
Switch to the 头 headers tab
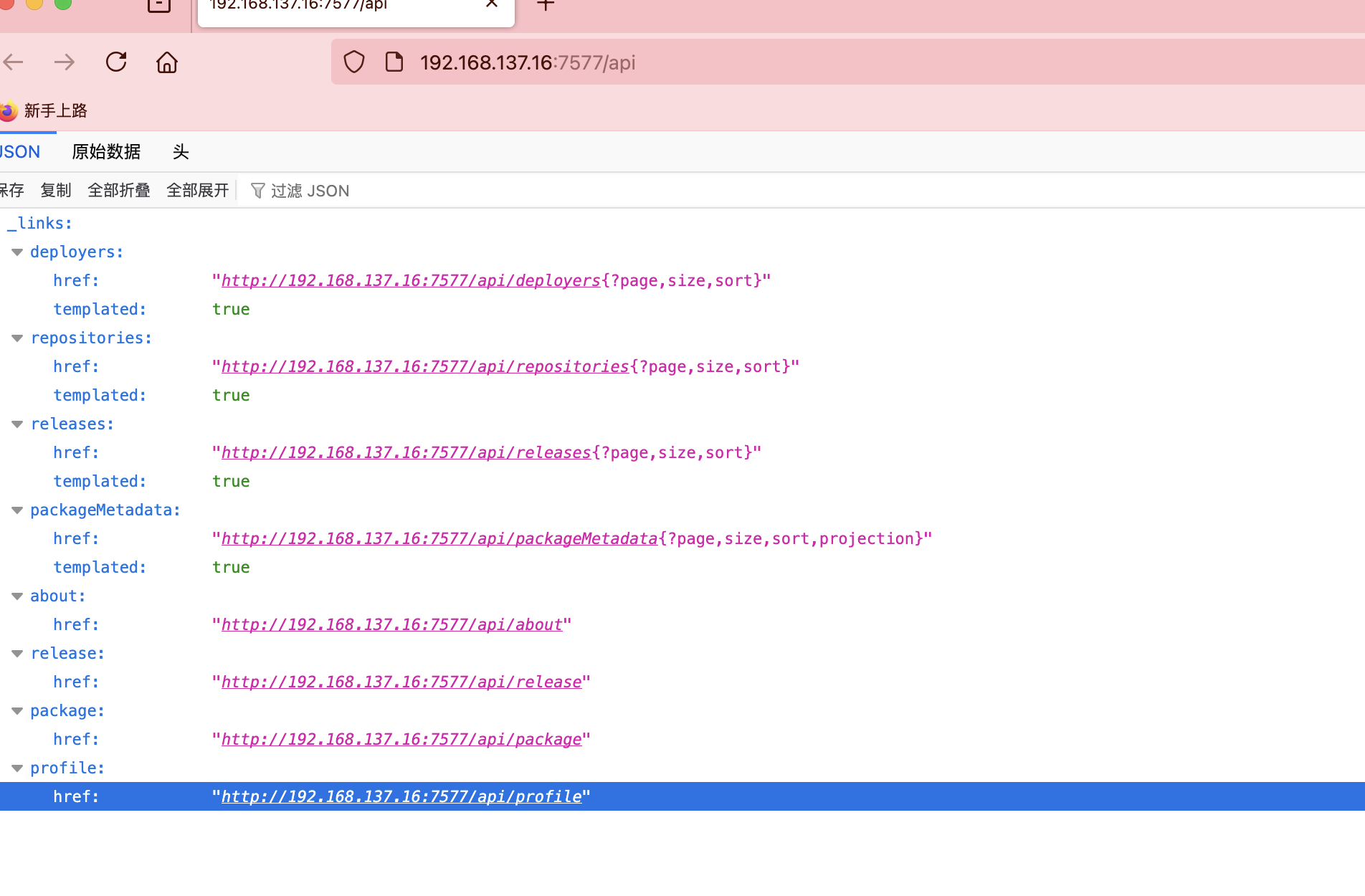181,152
